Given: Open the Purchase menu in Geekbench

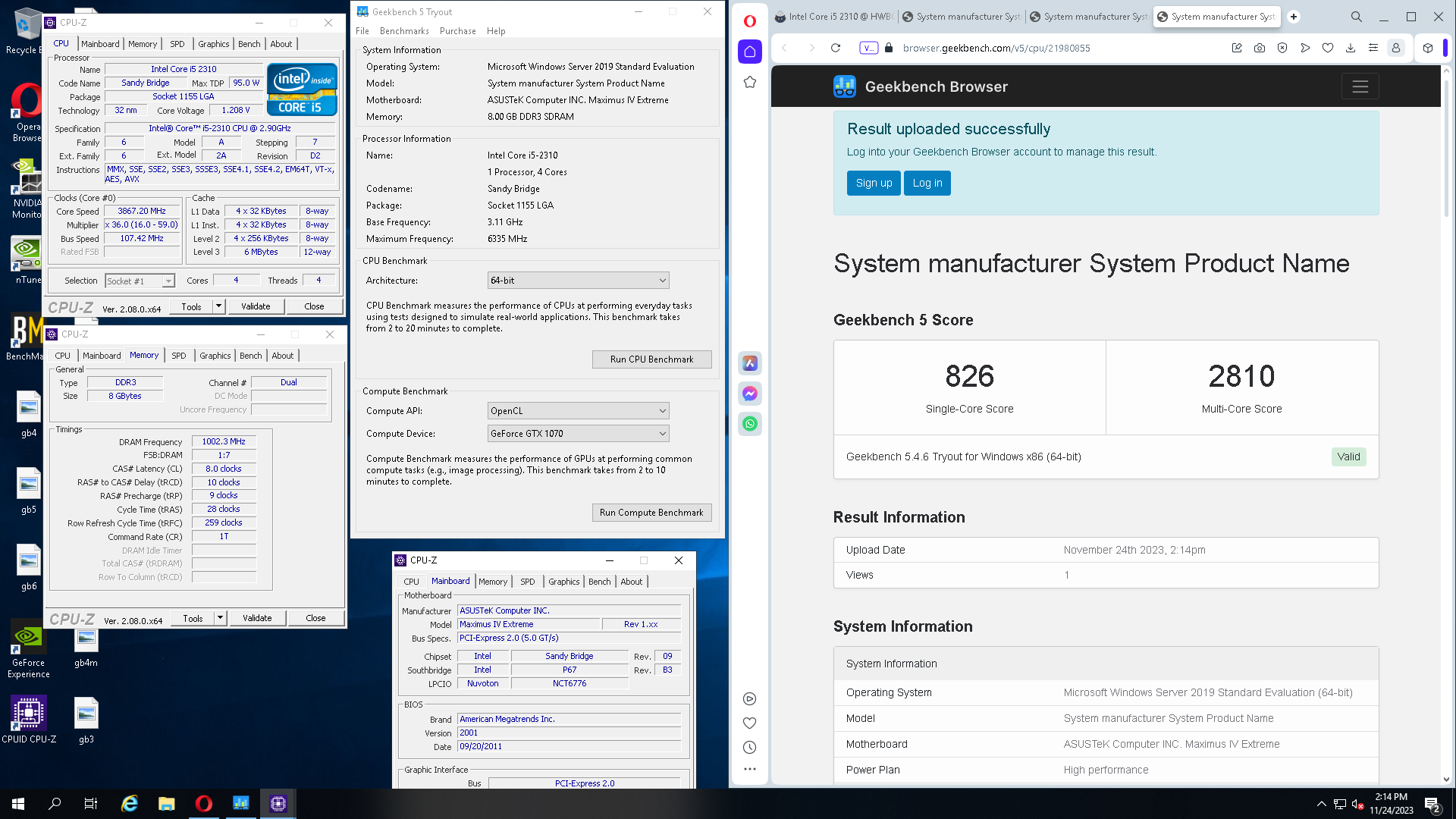Looking at the screenshot, I should pos(458,31).
